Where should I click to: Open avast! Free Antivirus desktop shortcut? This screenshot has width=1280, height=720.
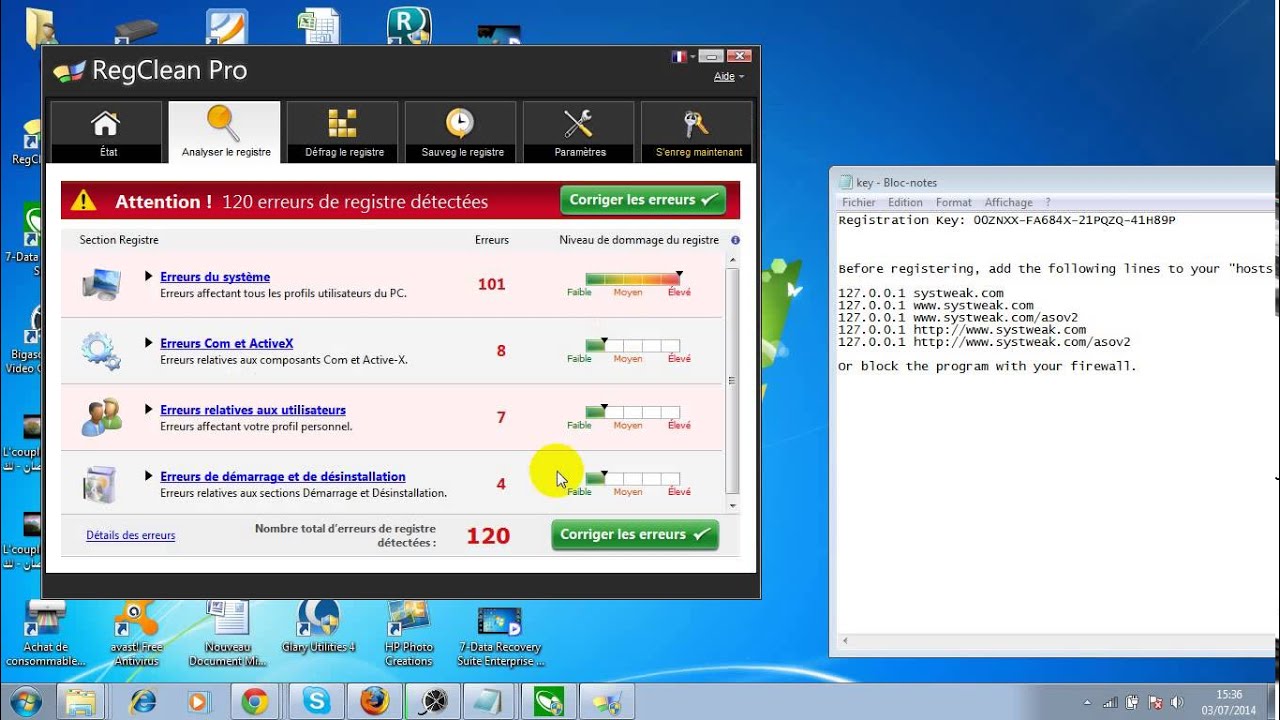[136, 633]
